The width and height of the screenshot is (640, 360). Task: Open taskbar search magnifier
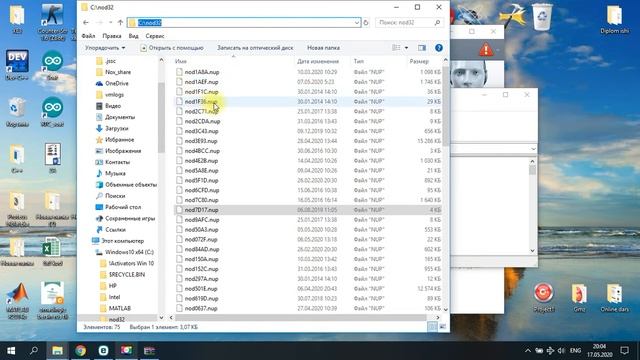tap(34, 350)
